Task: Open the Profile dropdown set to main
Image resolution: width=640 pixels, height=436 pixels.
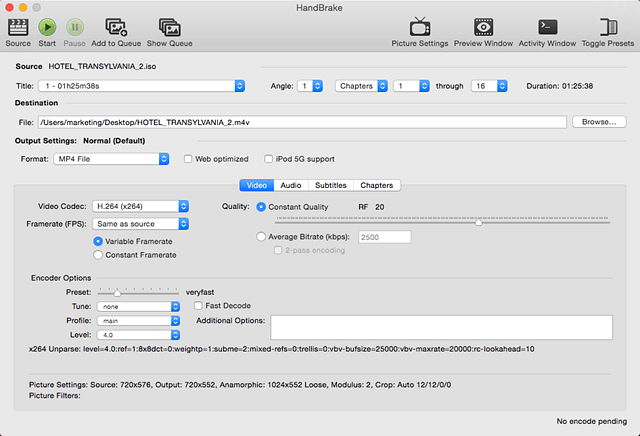Action: pos(138,320)
